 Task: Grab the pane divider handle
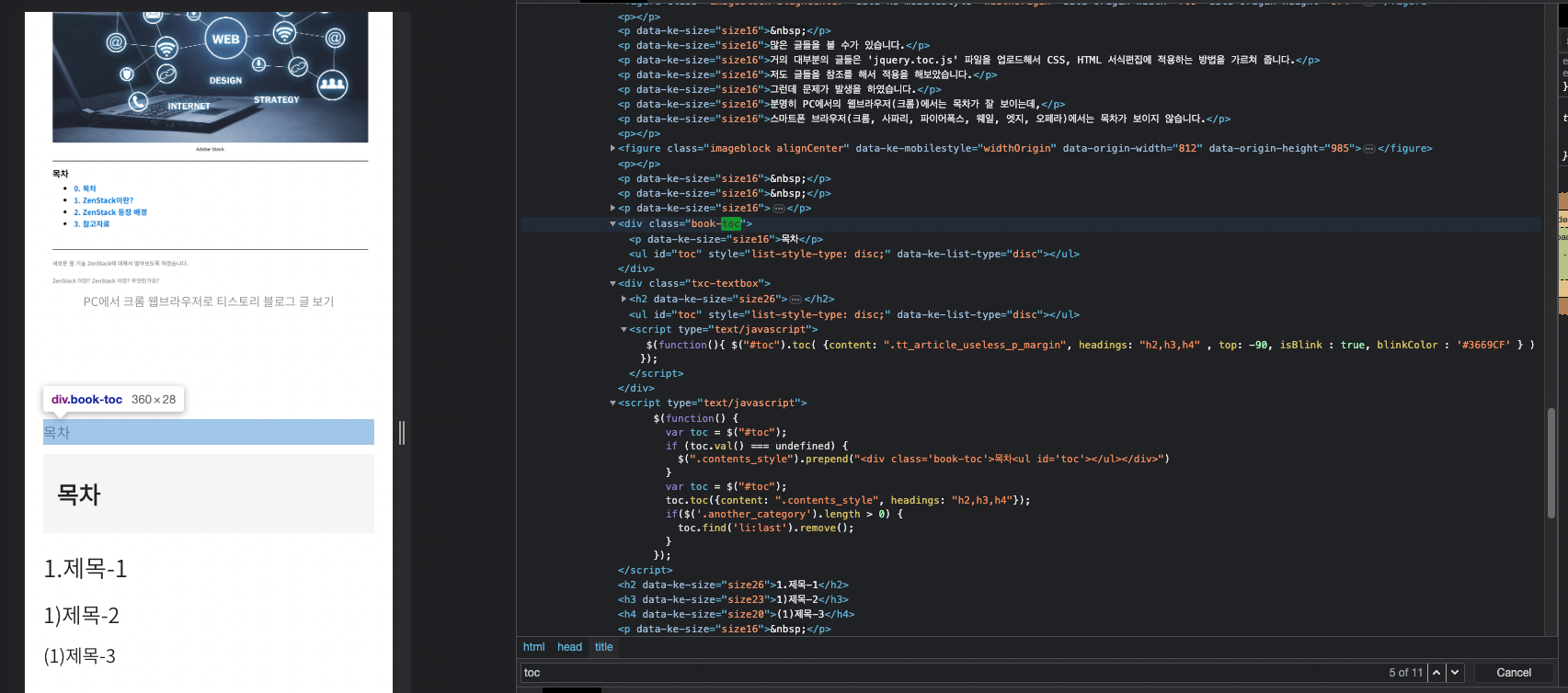pos(402,433)
